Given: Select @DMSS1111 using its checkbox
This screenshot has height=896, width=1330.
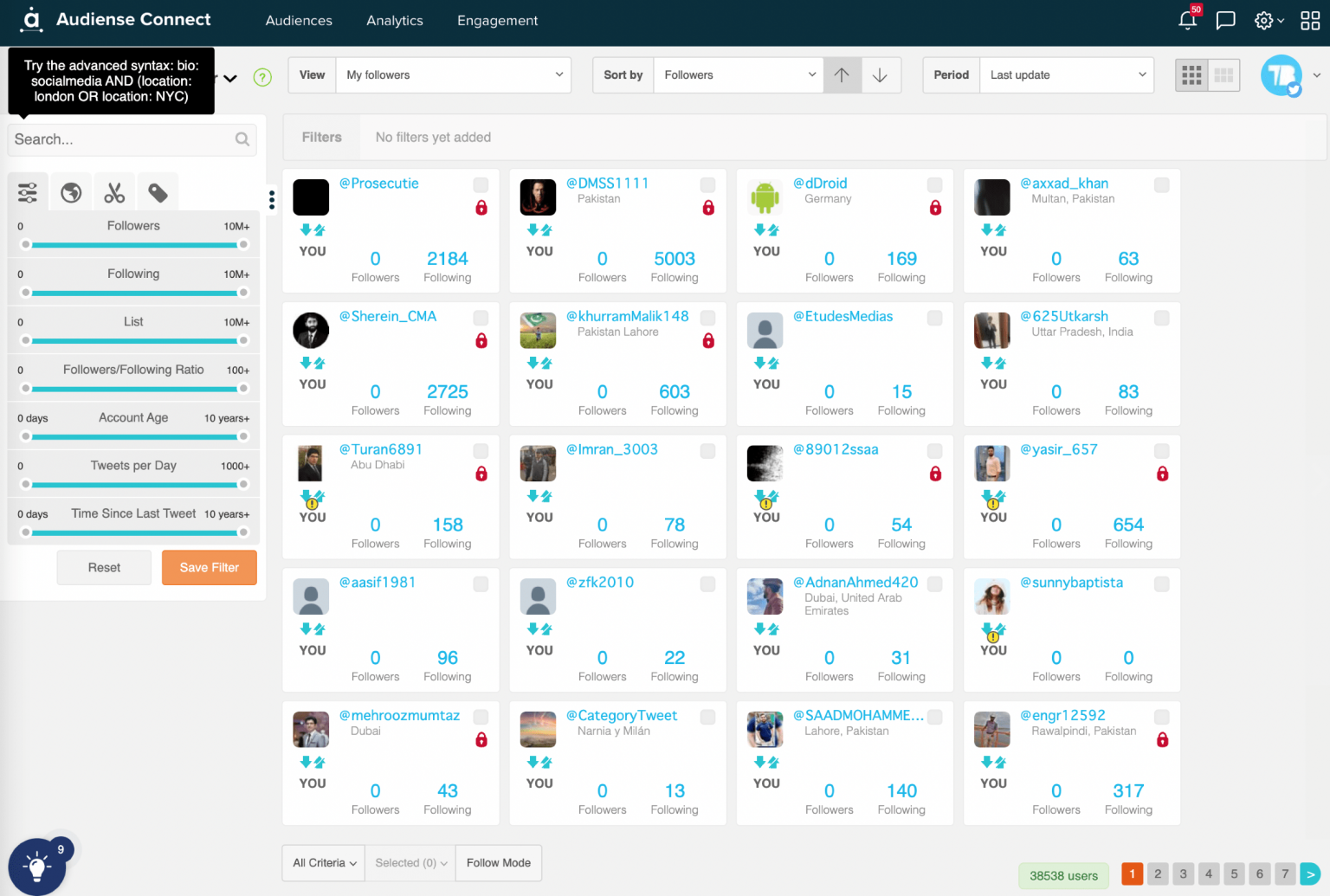Looking at the screenshot, I should (708, 184).
